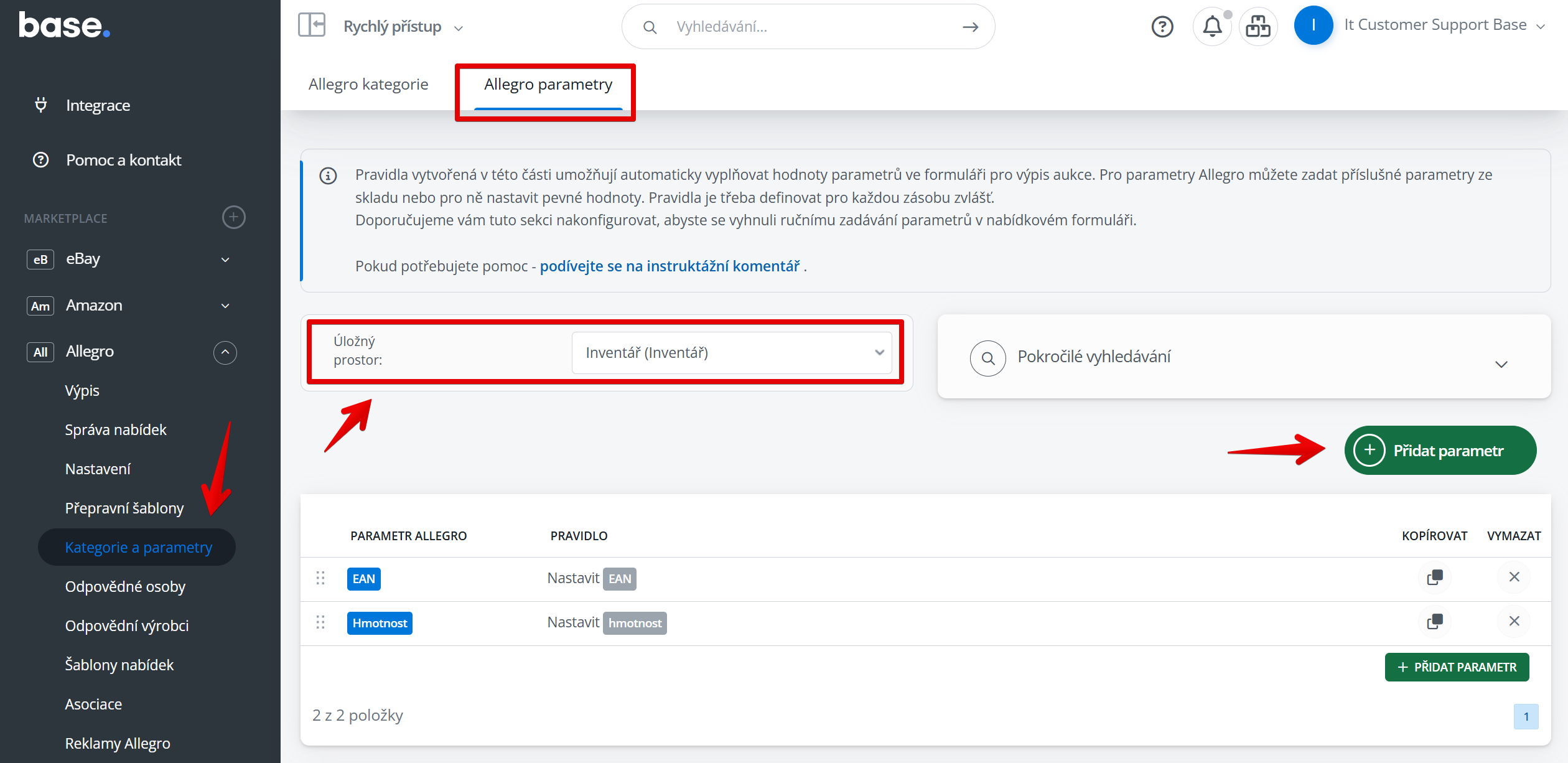Click the grey EAN rule value tag
The image size is (1568, 763).
620,579
